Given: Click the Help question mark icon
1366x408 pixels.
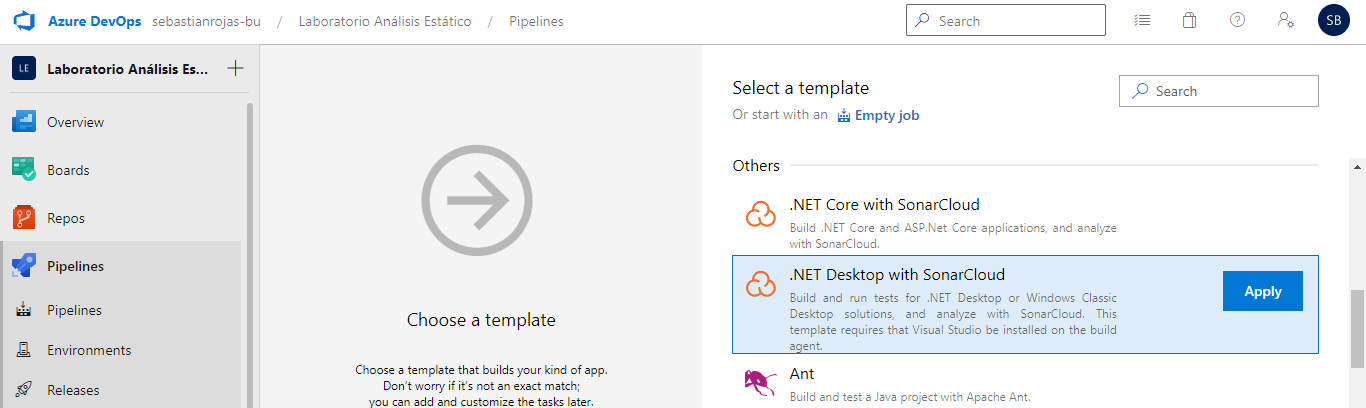Looking at the screenshot, I should pyautogui.click(x=1237, y=20).
